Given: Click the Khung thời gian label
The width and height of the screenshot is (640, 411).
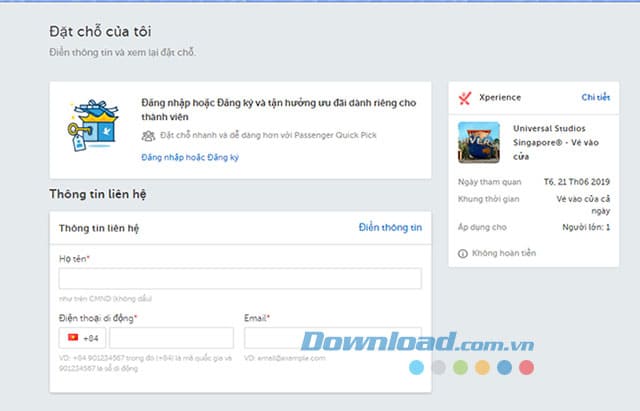Looking at the screenshot, I should tap(489, 199).
